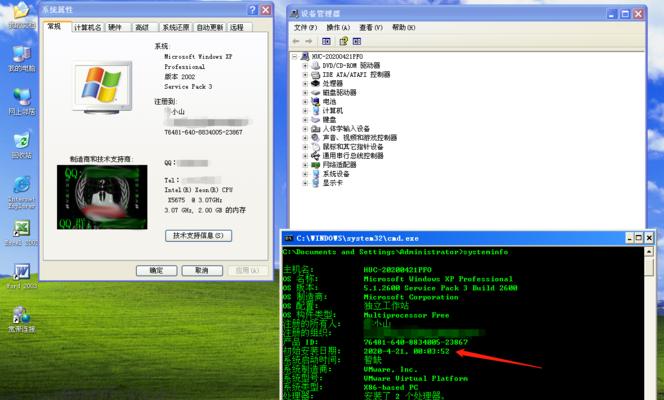This screenshot has height=400, width=664.
Task: Select IDE ATA/ATAPI 控制器 icon
Action: 315,74
